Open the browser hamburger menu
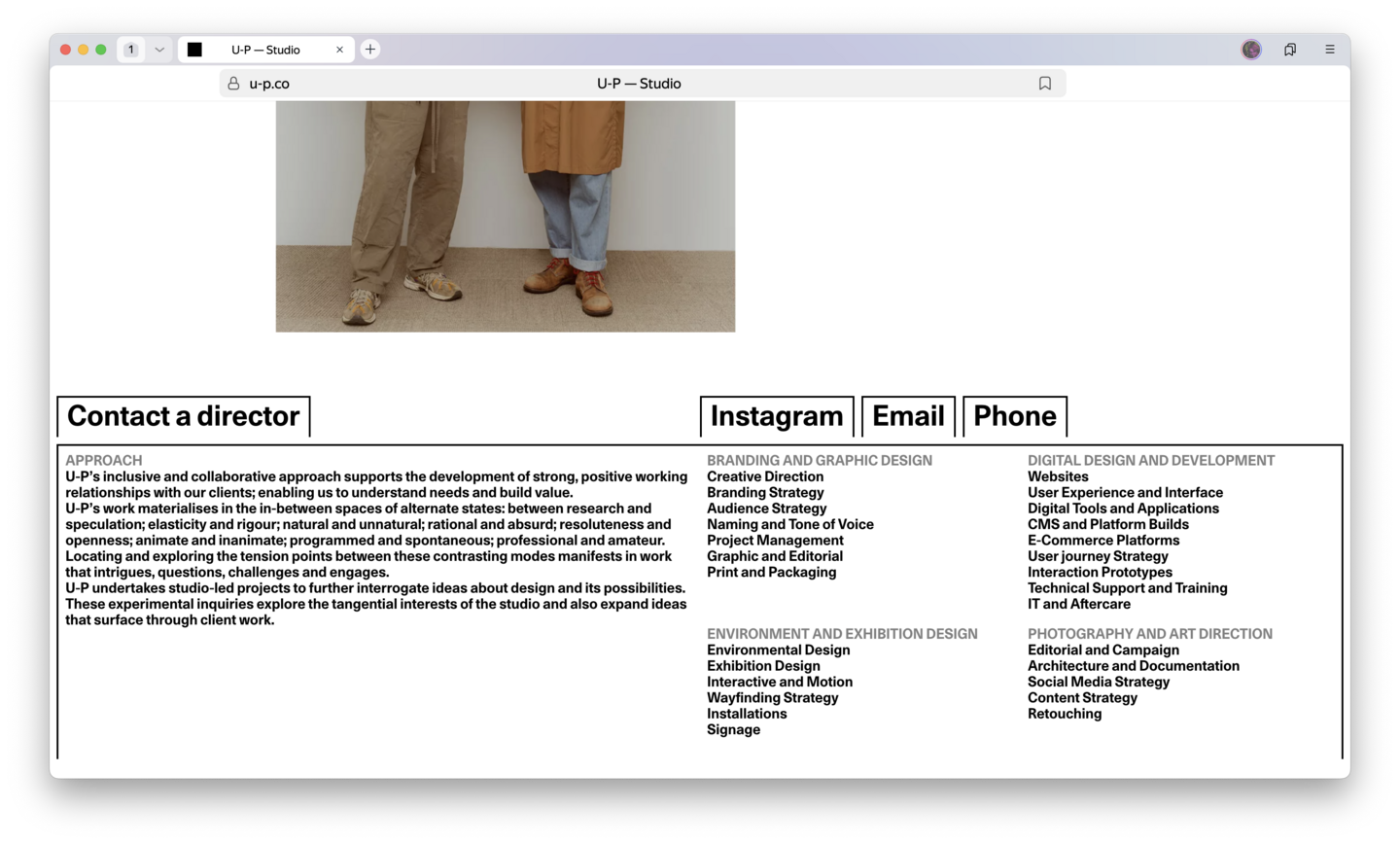Viewport: 1400px width, 844px height. (x=1330, y=50)
